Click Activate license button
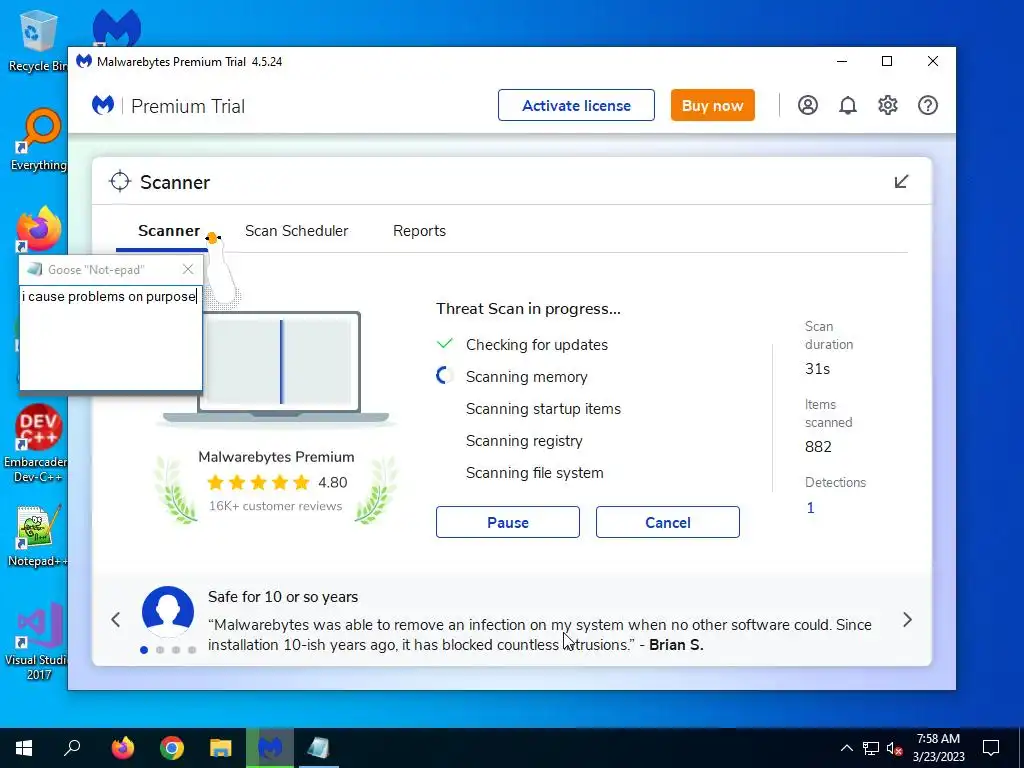The width and height of the screenshot is (1024, 768). [x=576, y=105]
